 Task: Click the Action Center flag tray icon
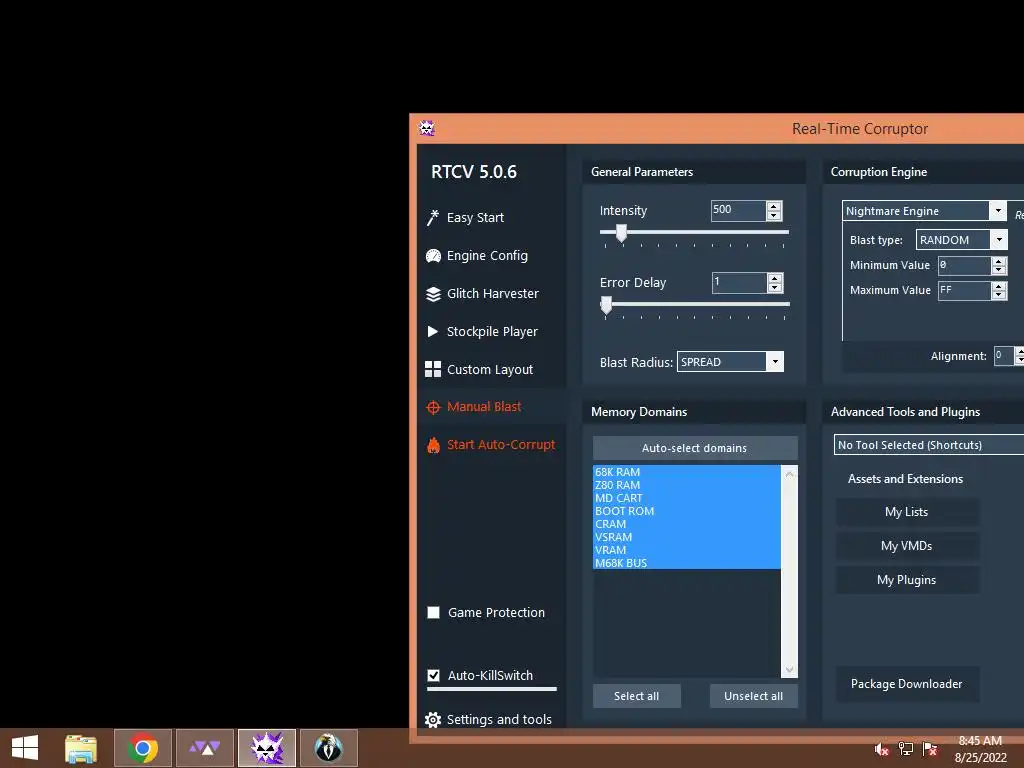pos(929,749)
